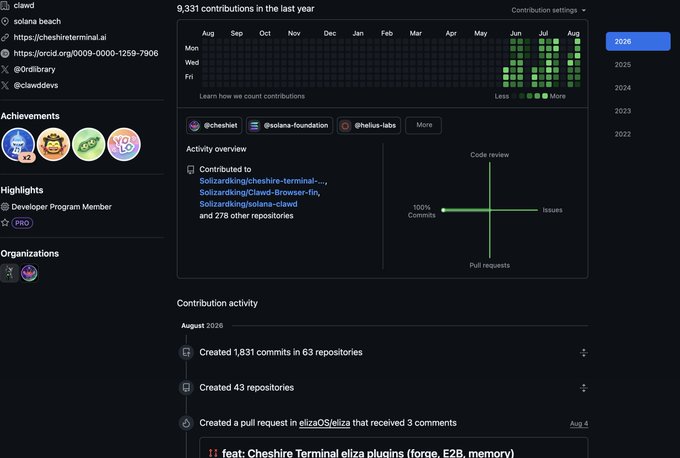
Task: Click the 100% Commits point on activity chart
Action: point(443,210)
